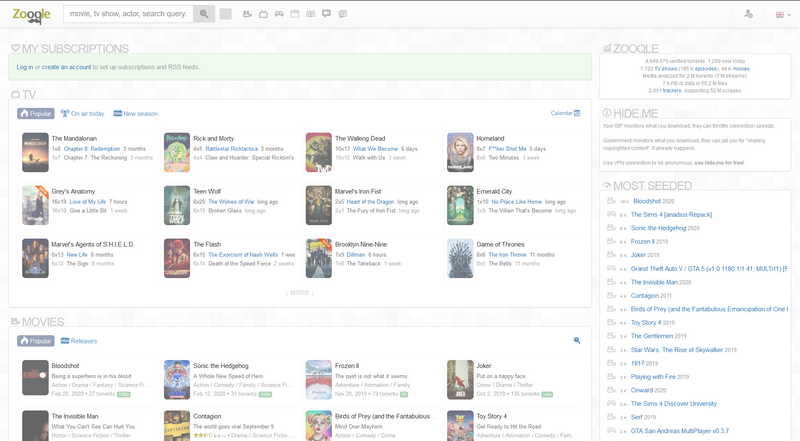Open The Sims 4 [anadius Repack] link

(x=671, y=214)
